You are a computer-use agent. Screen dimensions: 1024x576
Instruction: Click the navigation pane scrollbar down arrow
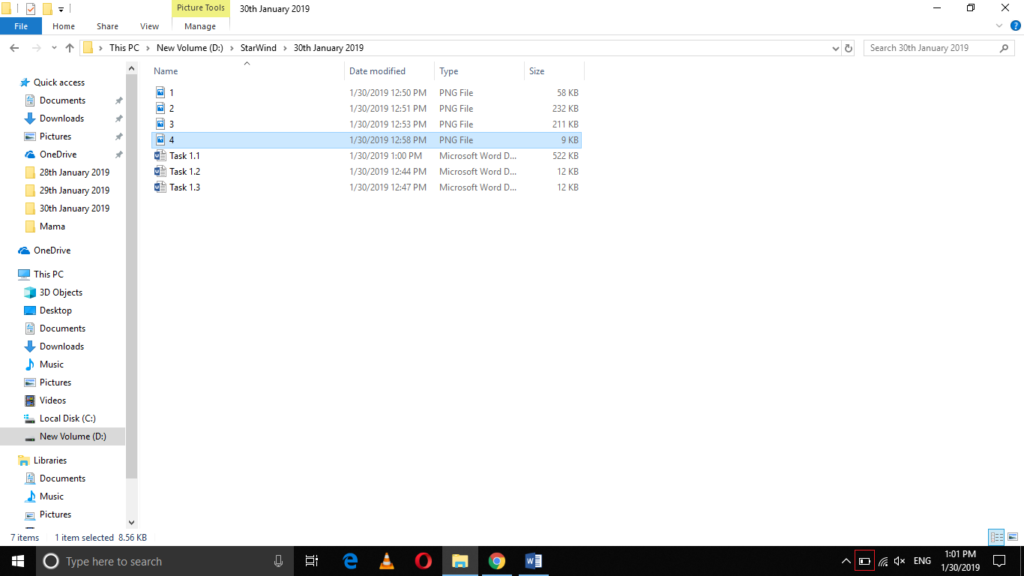(131, 522)
